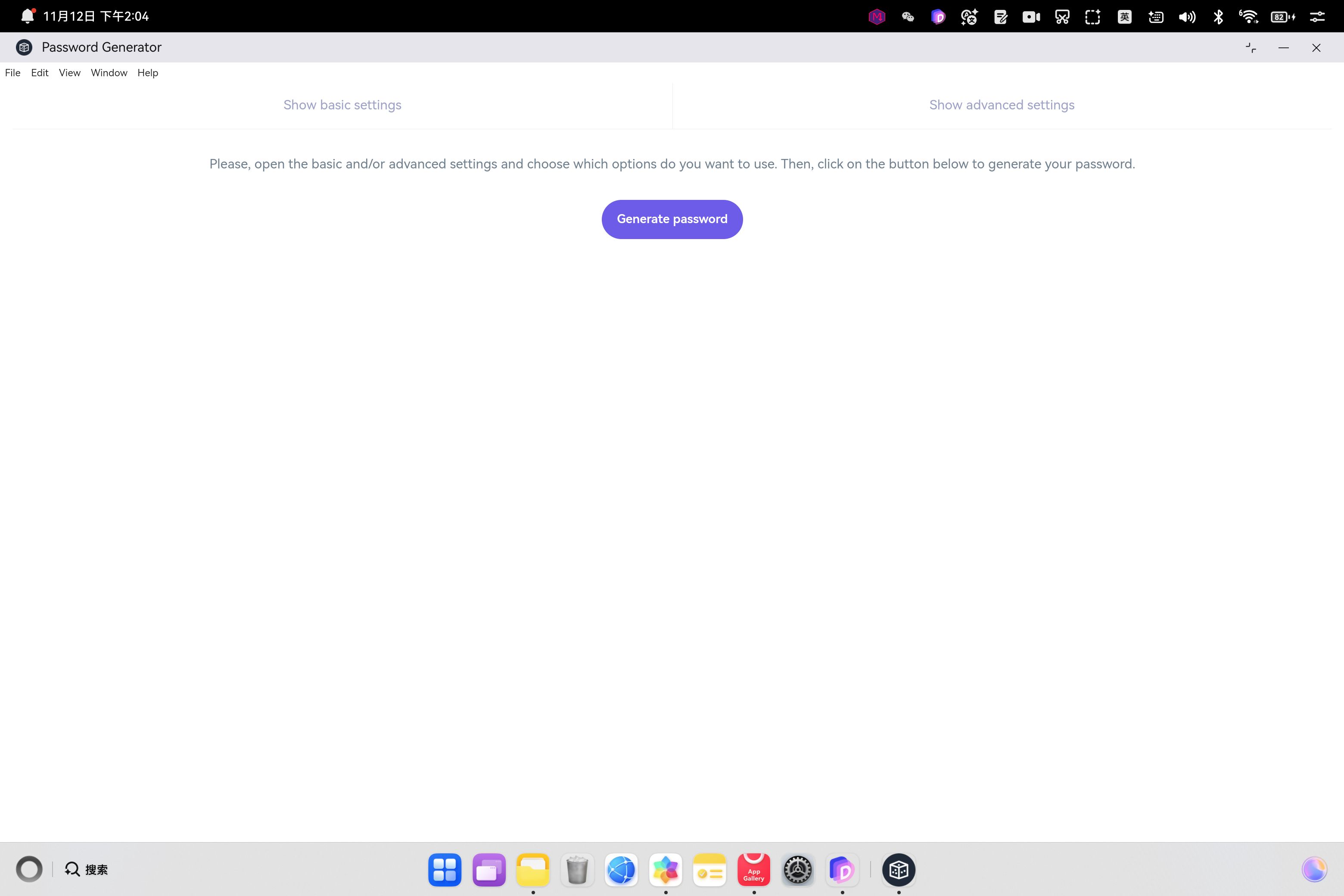
Task: Open the Settings gear in dock
Action: [798, 870]
